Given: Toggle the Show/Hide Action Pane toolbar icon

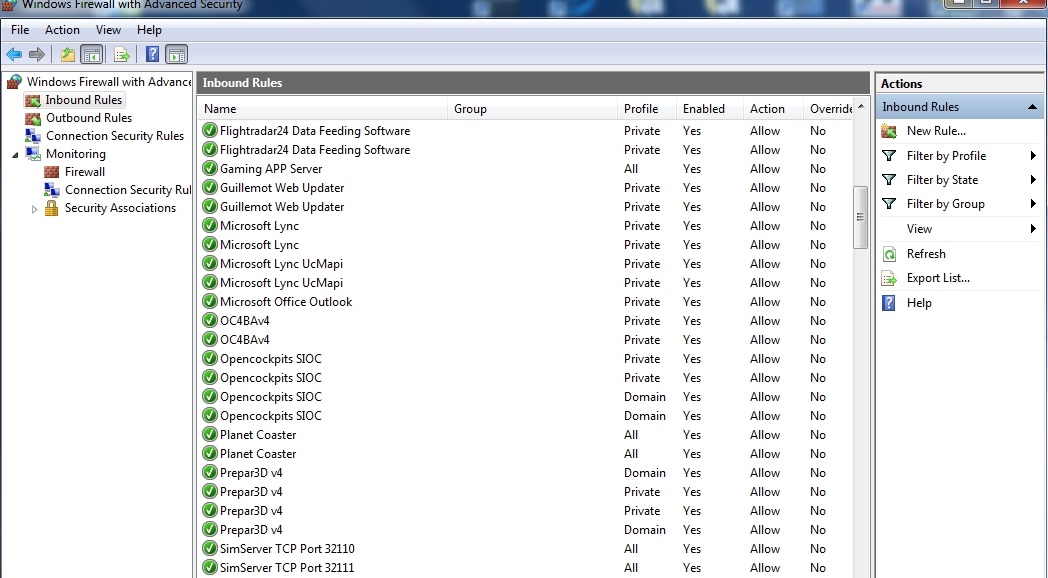Looking at the screenshot, I should pyautogui.click(x=176, y=54).
